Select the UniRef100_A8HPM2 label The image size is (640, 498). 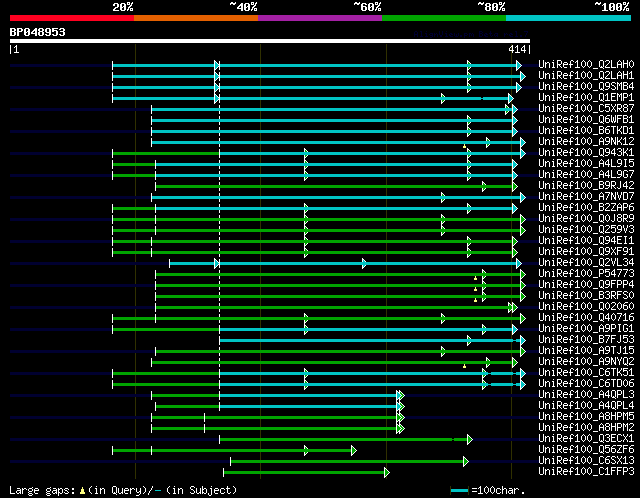[586, 428]
